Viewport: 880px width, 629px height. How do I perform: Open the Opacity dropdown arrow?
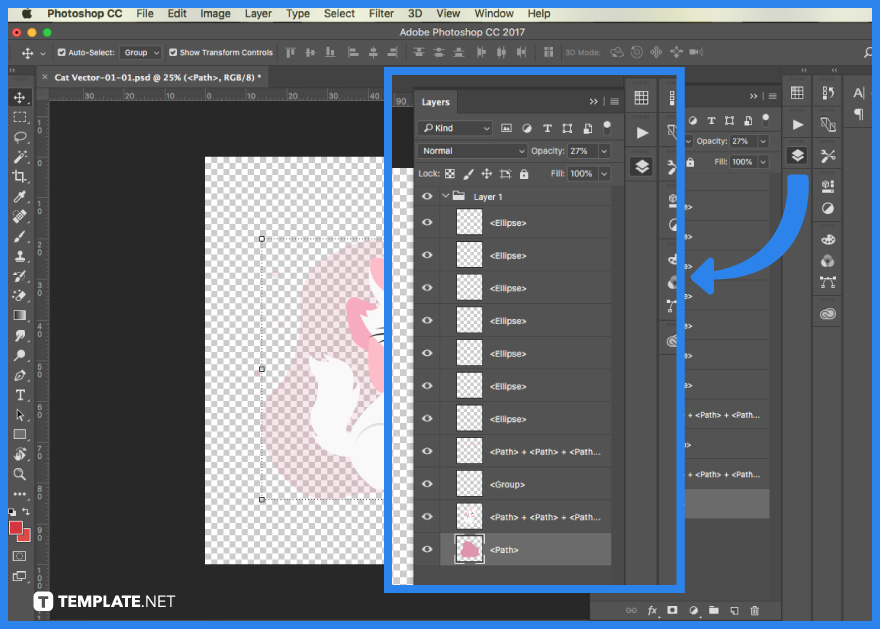tap(603, 151)
